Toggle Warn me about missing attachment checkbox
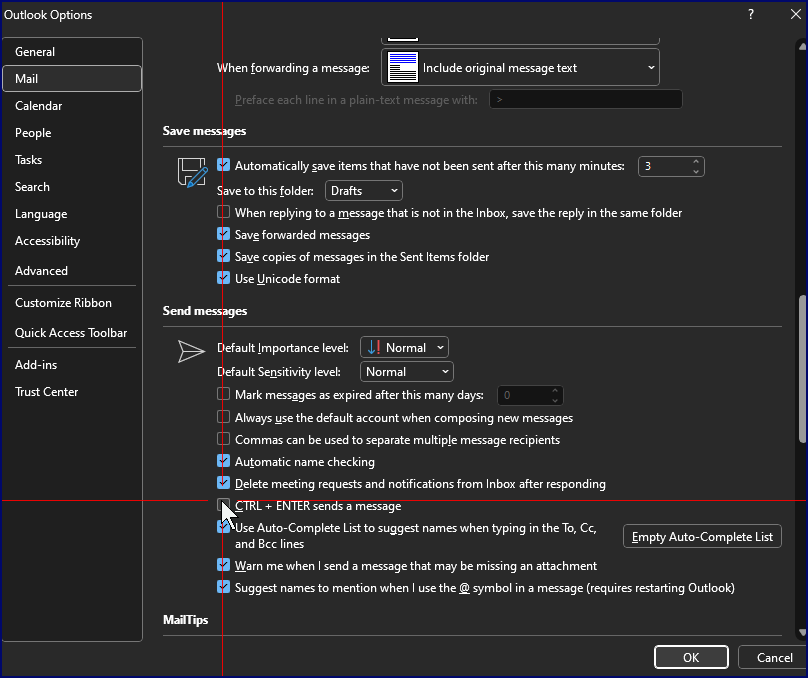This screenshot has width=808, height=678. pyautogui.click(x=223, y=565)
